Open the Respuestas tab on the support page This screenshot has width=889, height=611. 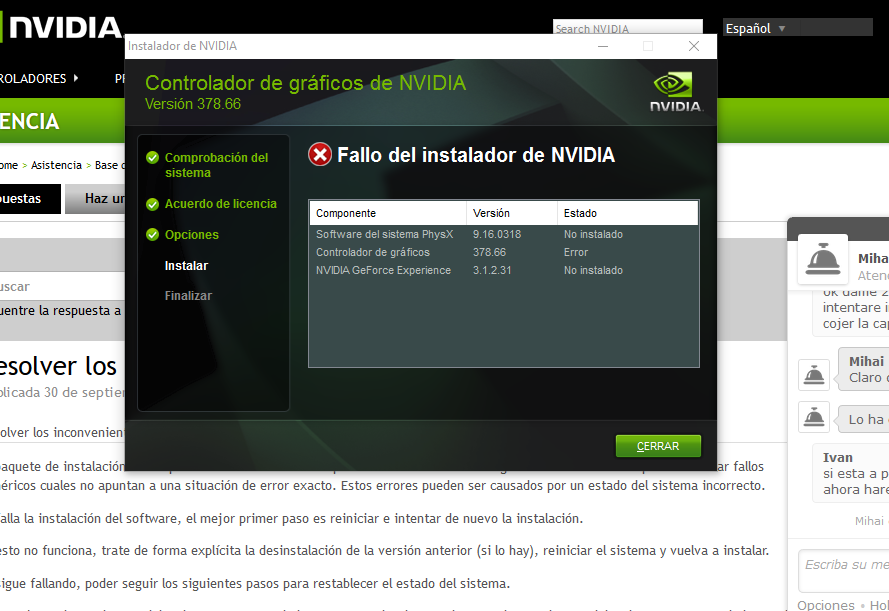(29, 199)
